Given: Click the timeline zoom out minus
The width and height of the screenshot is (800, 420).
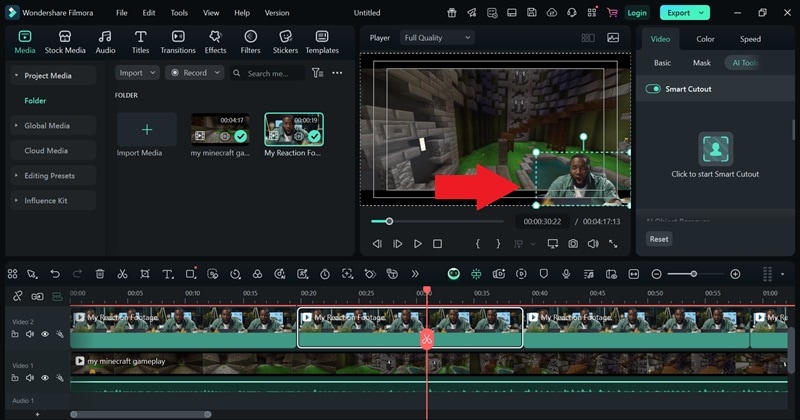Looking at the screenshot, I should 657,274.
